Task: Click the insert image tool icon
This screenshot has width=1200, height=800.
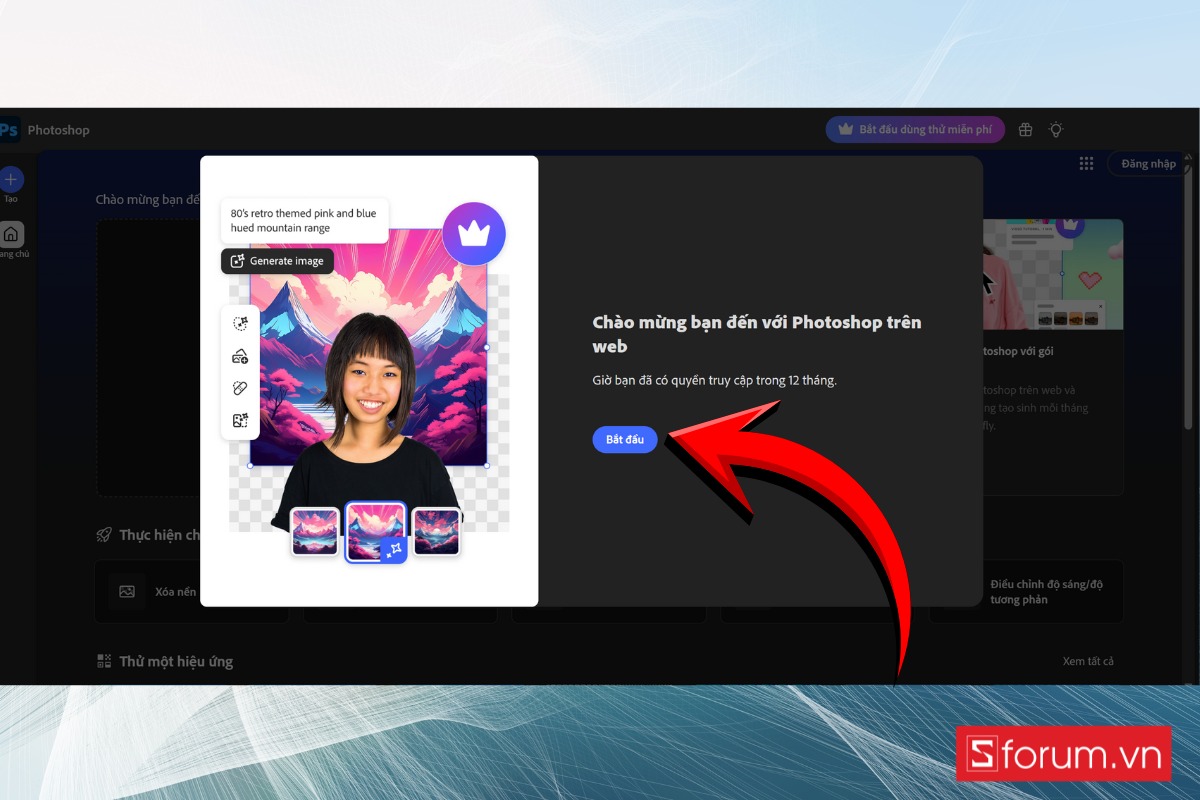Action: coord(240,355)
